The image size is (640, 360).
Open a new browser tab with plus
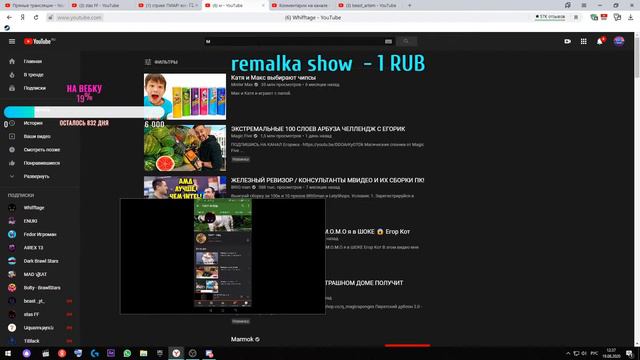coord(409,5)
